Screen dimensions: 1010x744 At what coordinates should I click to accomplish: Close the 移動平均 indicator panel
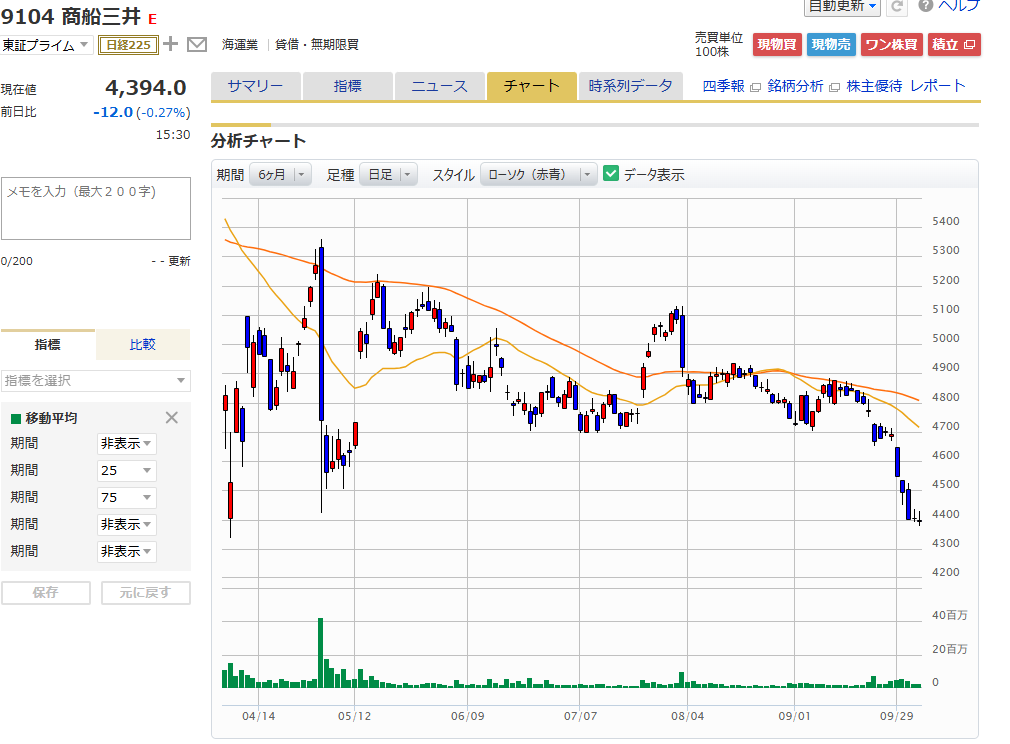tap(171, 418)
